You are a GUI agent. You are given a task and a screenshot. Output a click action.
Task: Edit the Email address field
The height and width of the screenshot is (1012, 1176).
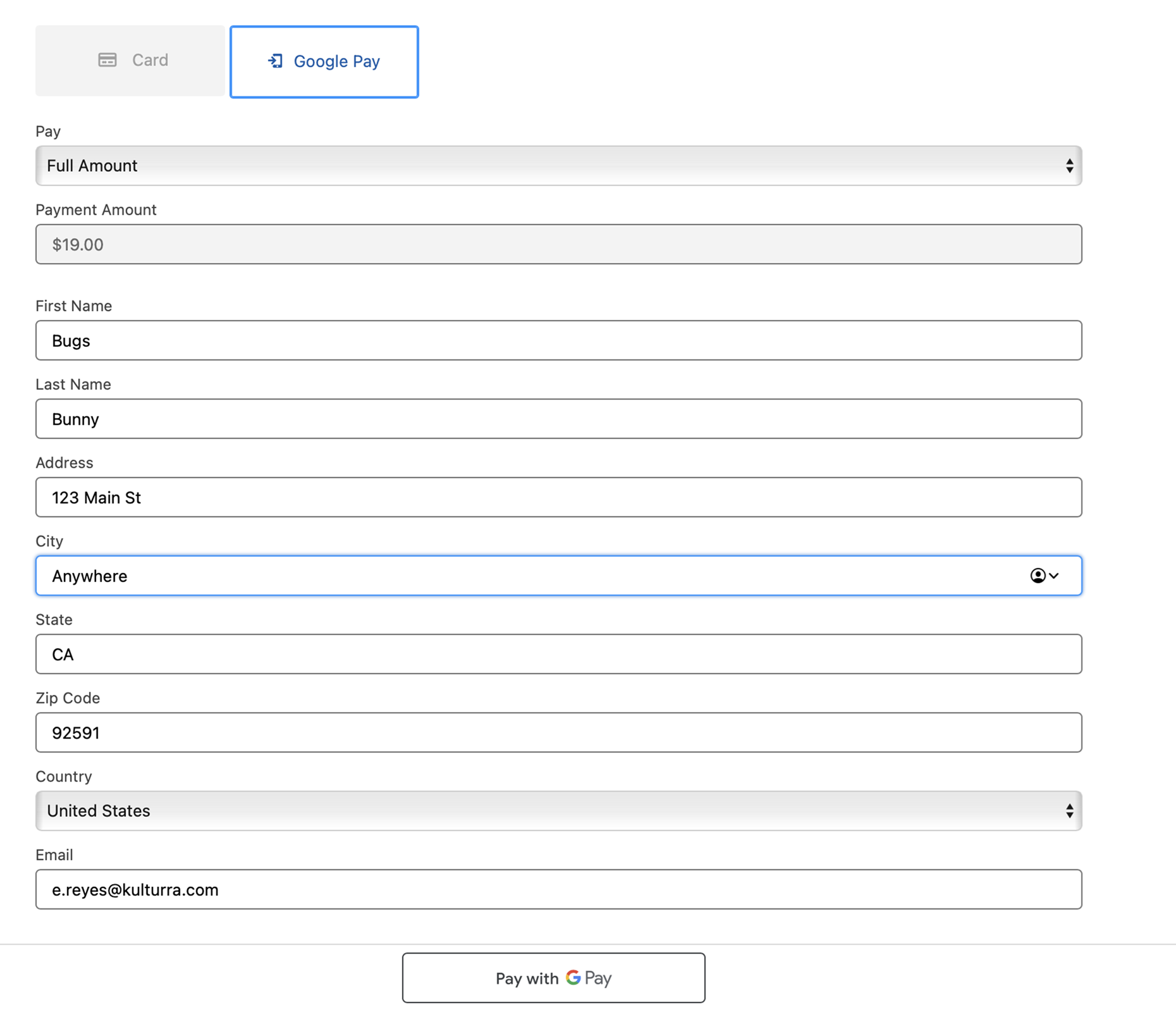(x=559, y=889)
